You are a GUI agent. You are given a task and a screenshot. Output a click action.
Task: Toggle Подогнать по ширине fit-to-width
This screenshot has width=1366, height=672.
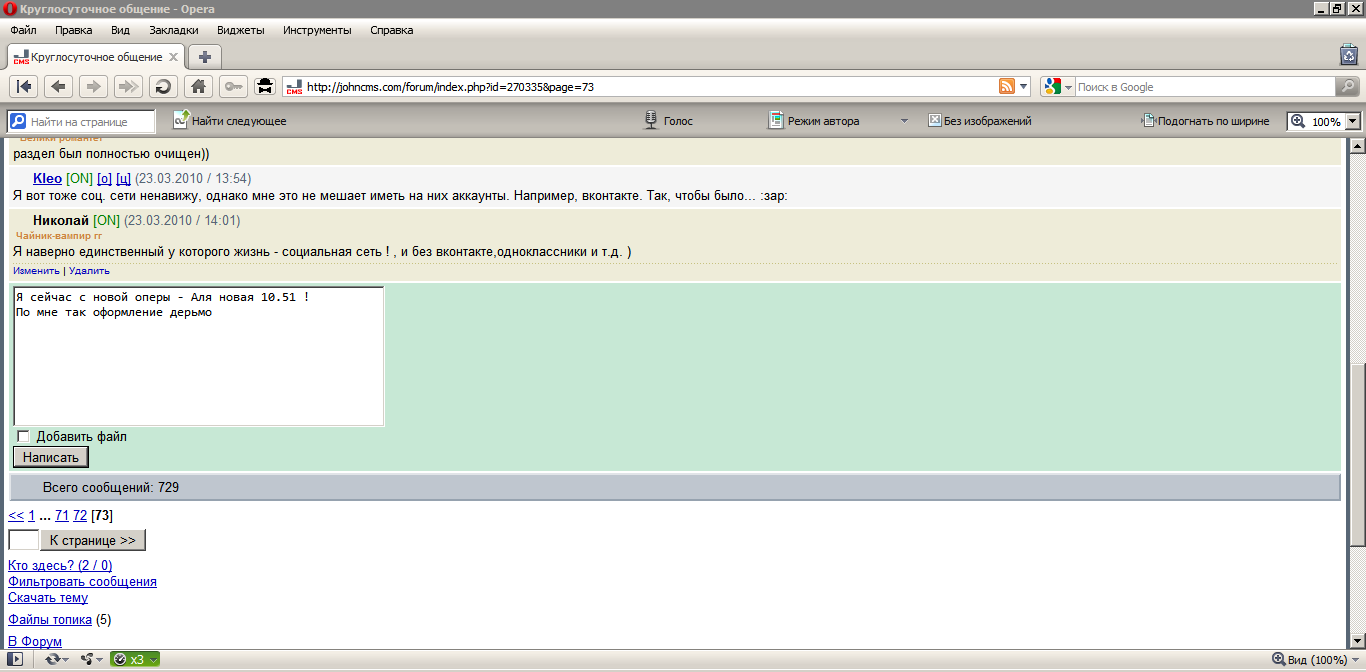pyautogui.click(x=1206, y=121)
